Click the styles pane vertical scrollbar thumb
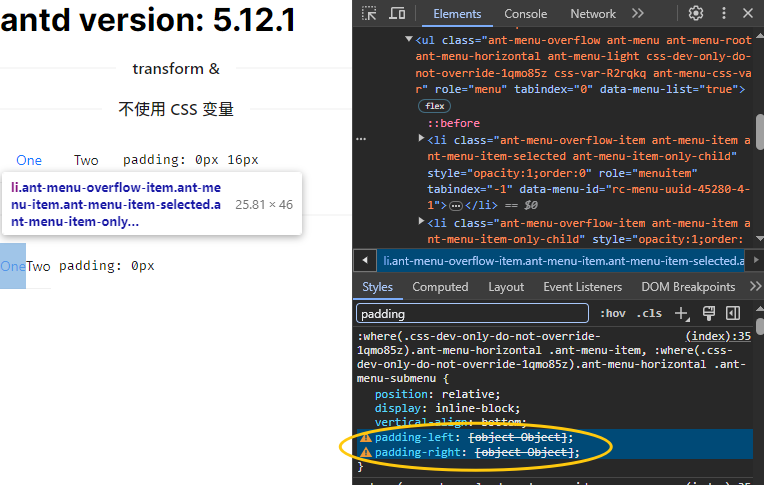 [760, 326]
